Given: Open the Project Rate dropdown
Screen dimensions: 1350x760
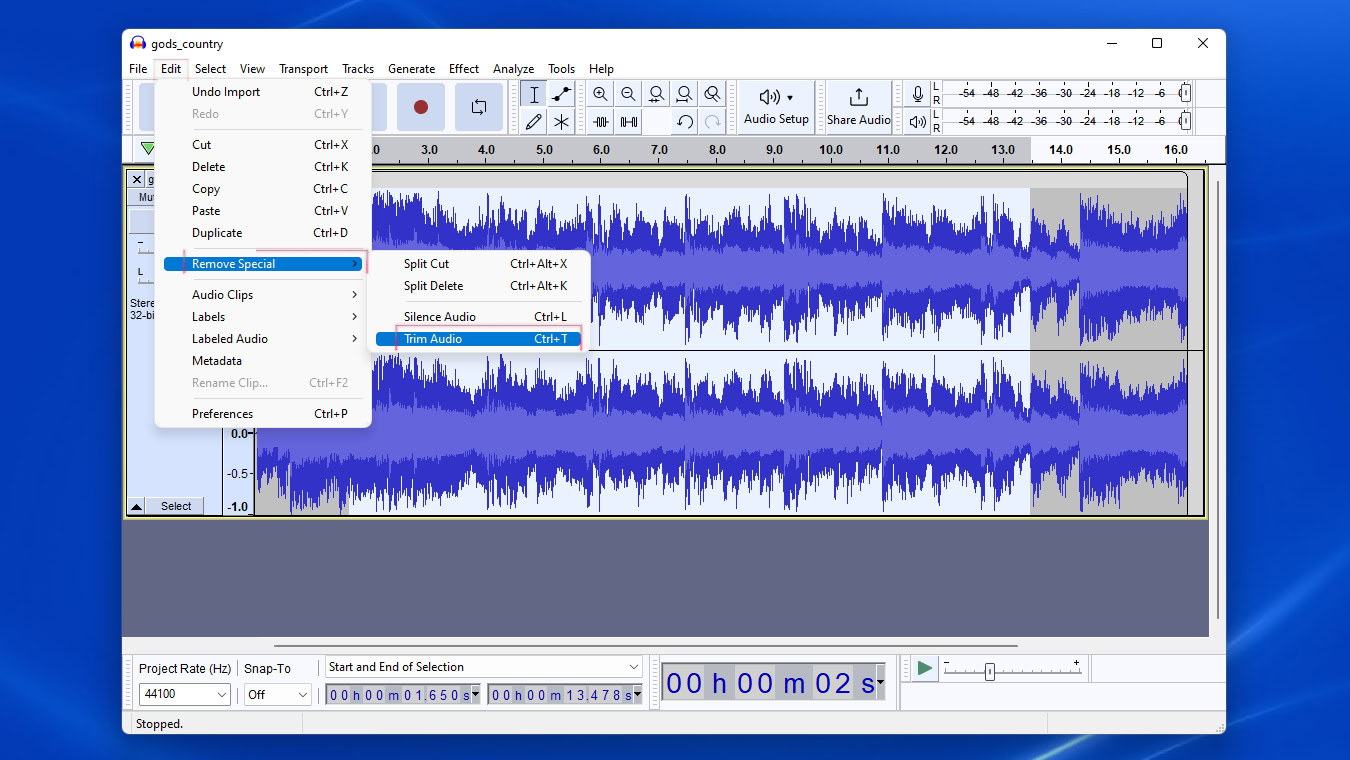Looking at the screenshot, I should 185,694.
